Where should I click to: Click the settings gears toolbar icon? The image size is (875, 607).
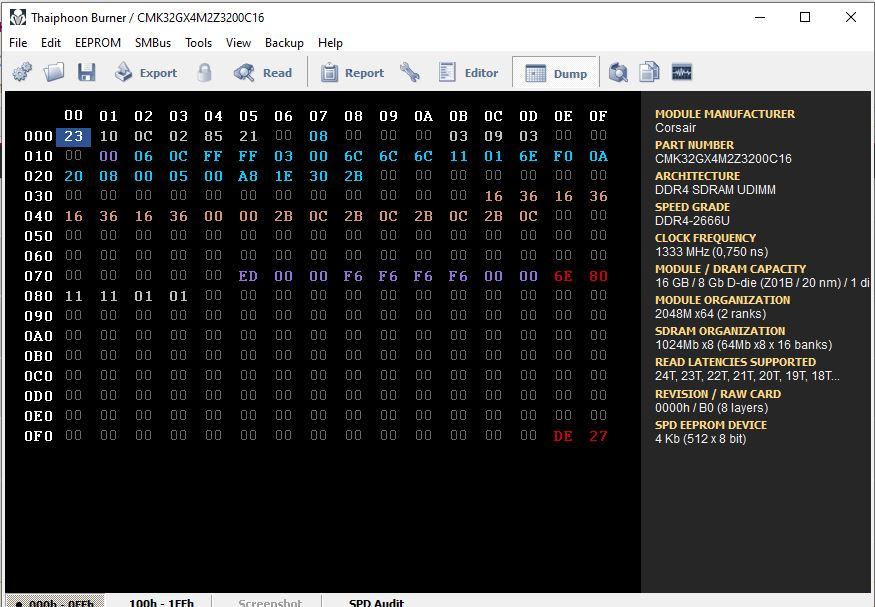tap(22, 73)
